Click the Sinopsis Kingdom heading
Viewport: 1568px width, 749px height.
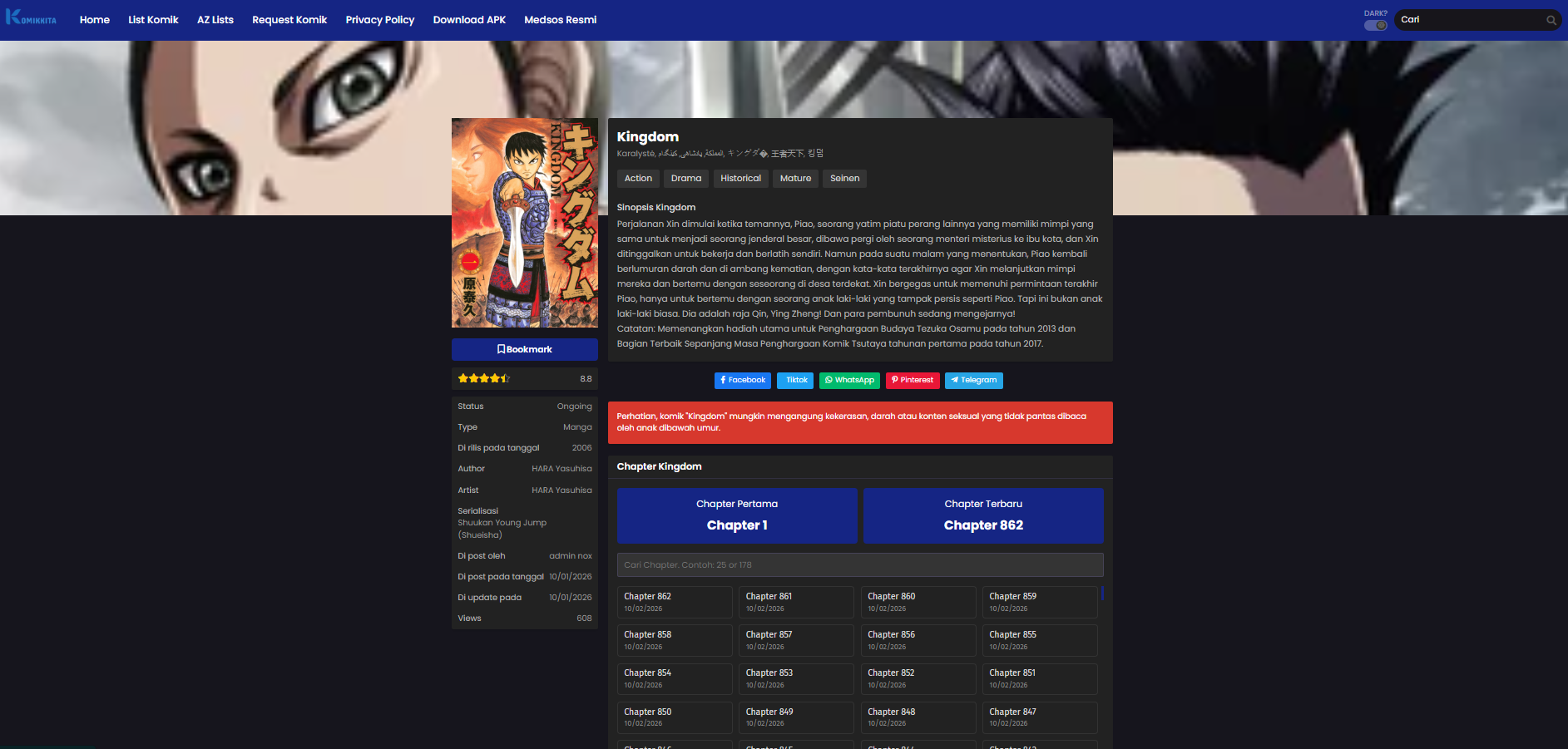pos(656,208)
